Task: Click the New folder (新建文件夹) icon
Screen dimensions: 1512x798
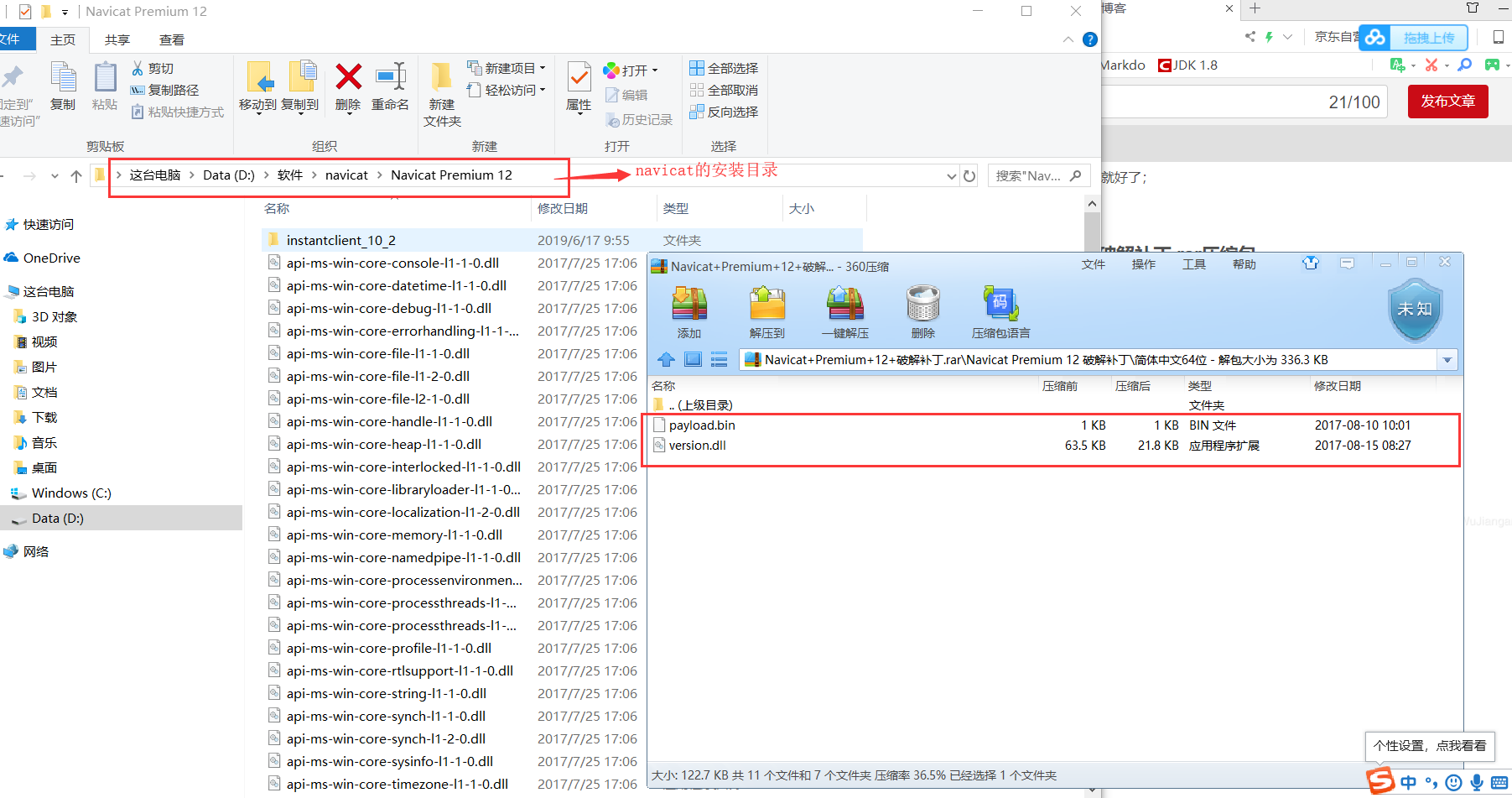Action: (x=442, y=77)
